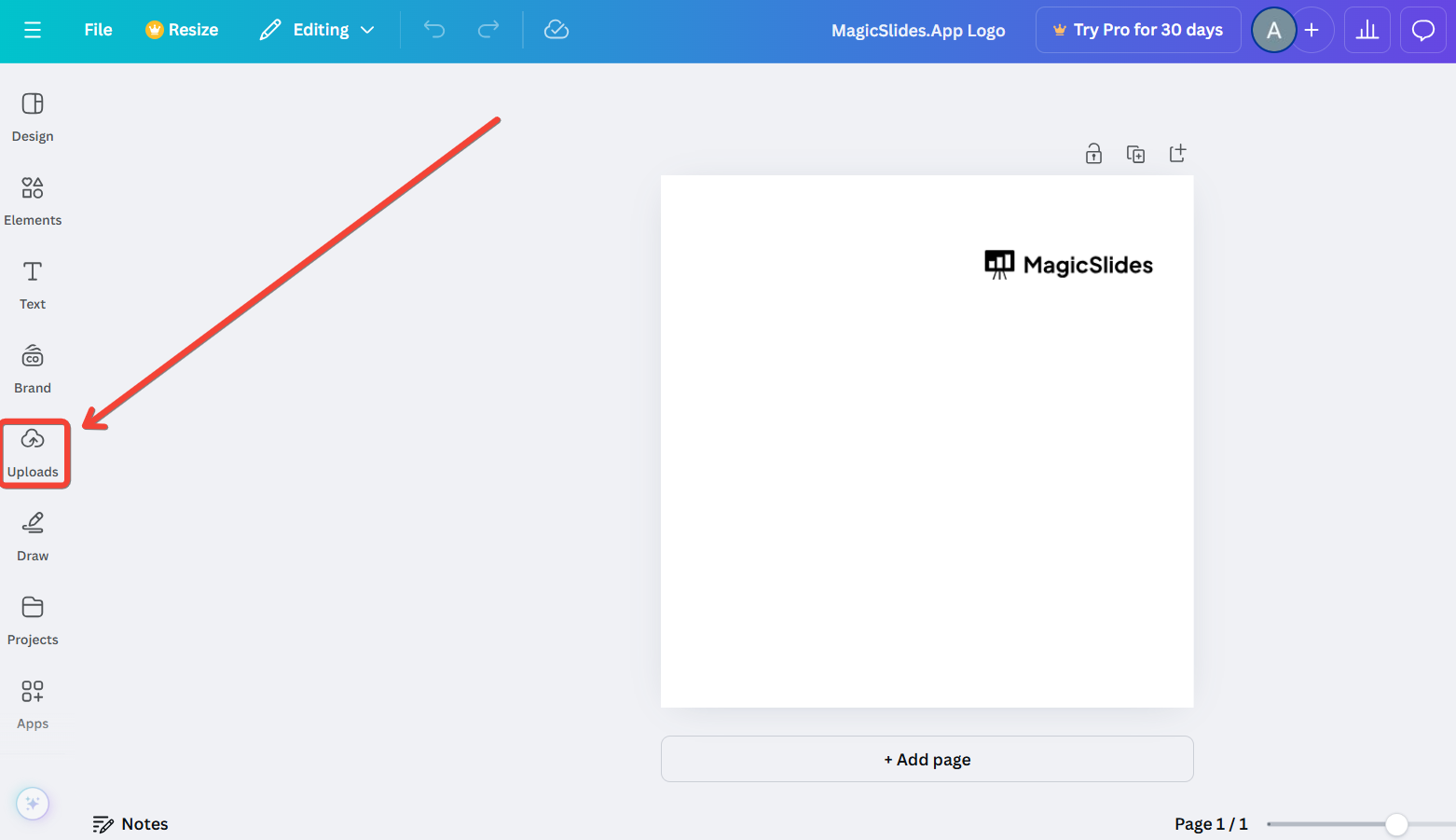Redo the last action

tap(488, 30)
